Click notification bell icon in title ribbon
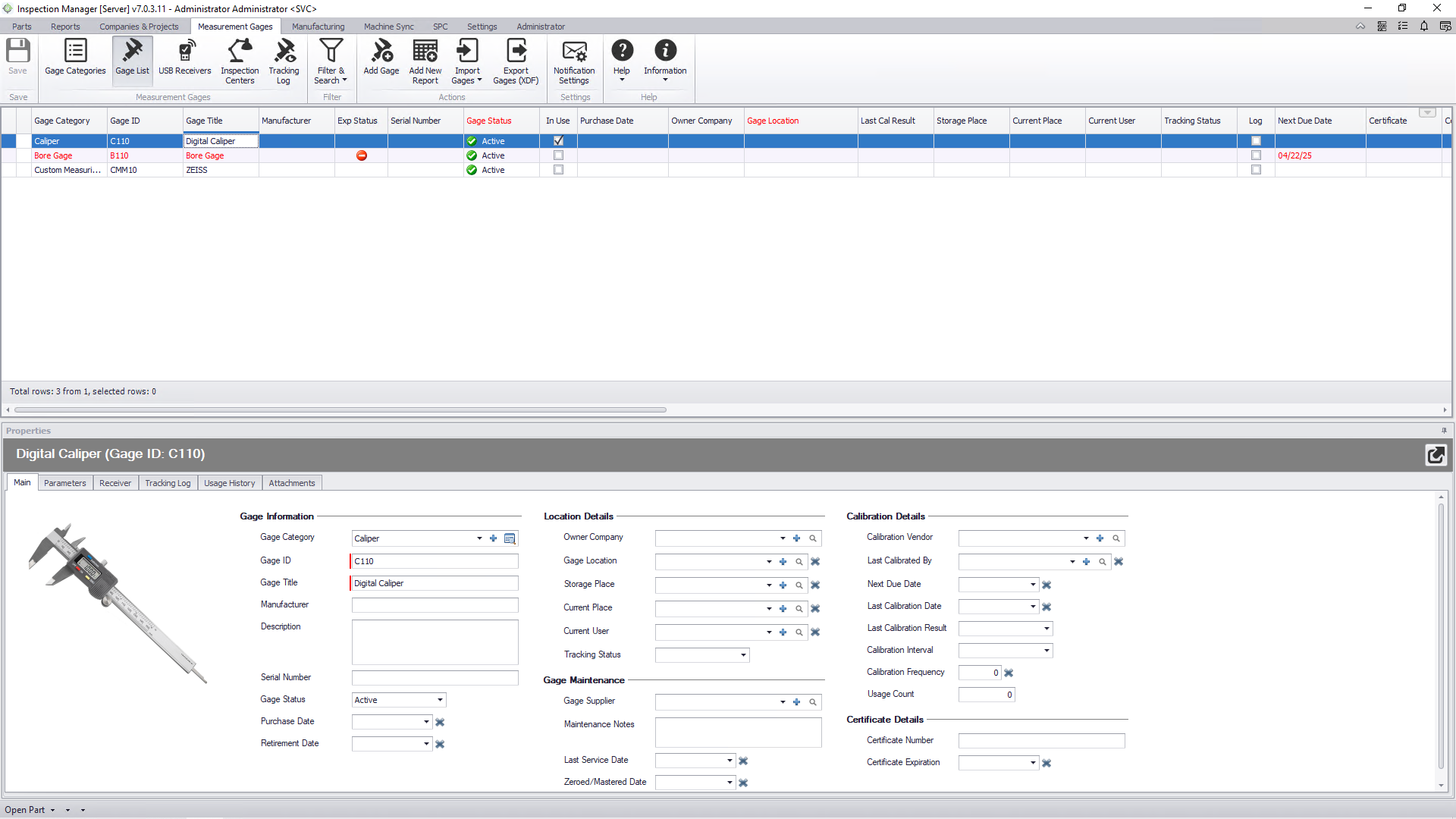 [1424, 26]
